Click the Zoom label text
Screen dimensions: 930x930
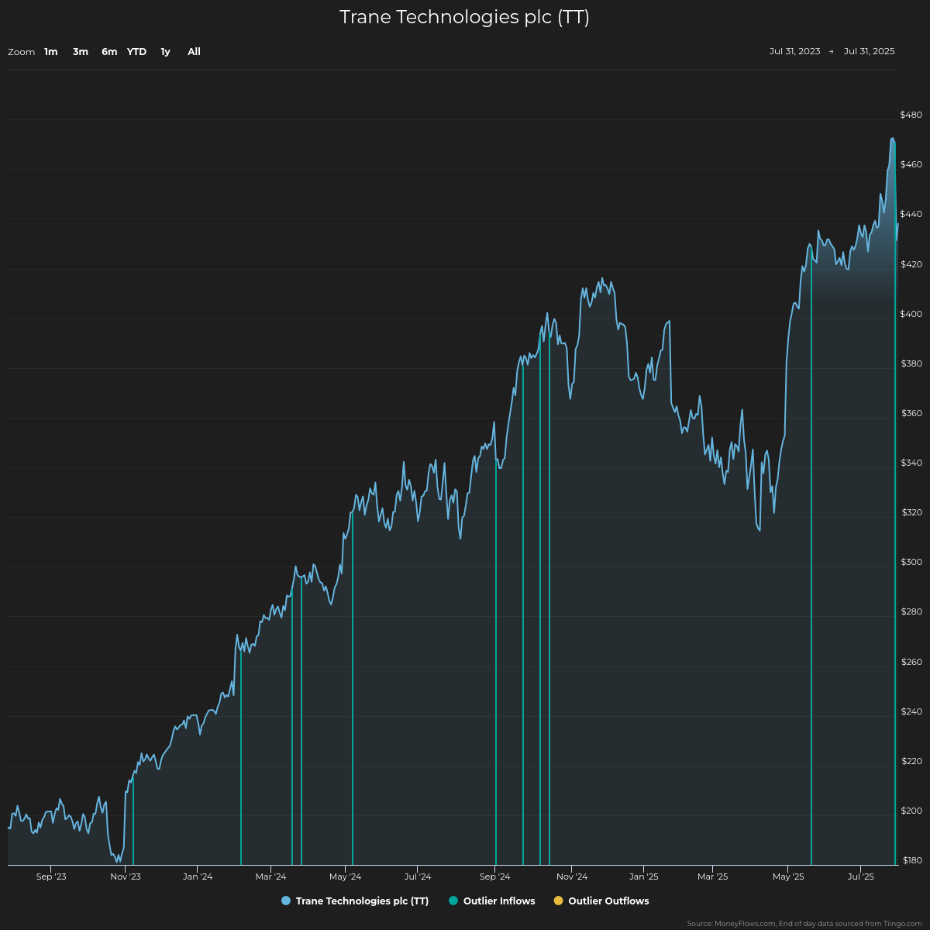pyautogui.click(x=21, y=52)
